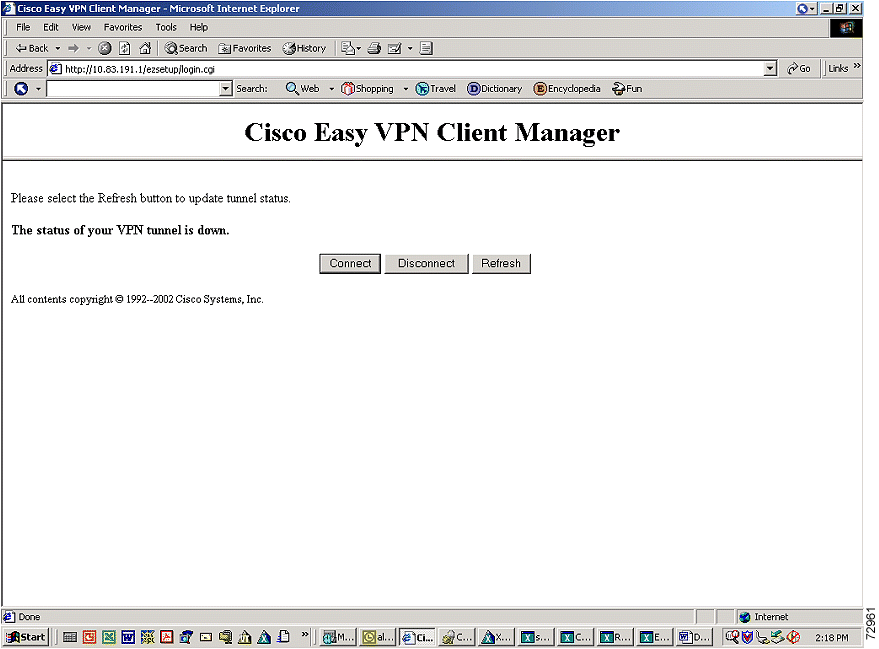
Task: Click the Windows Start button
Action: [26, 637]
